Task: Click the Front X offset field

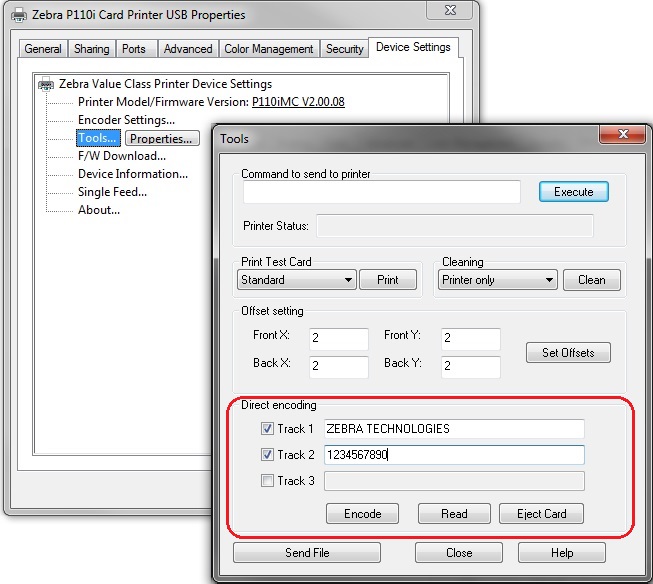Action: pos(339,339)
